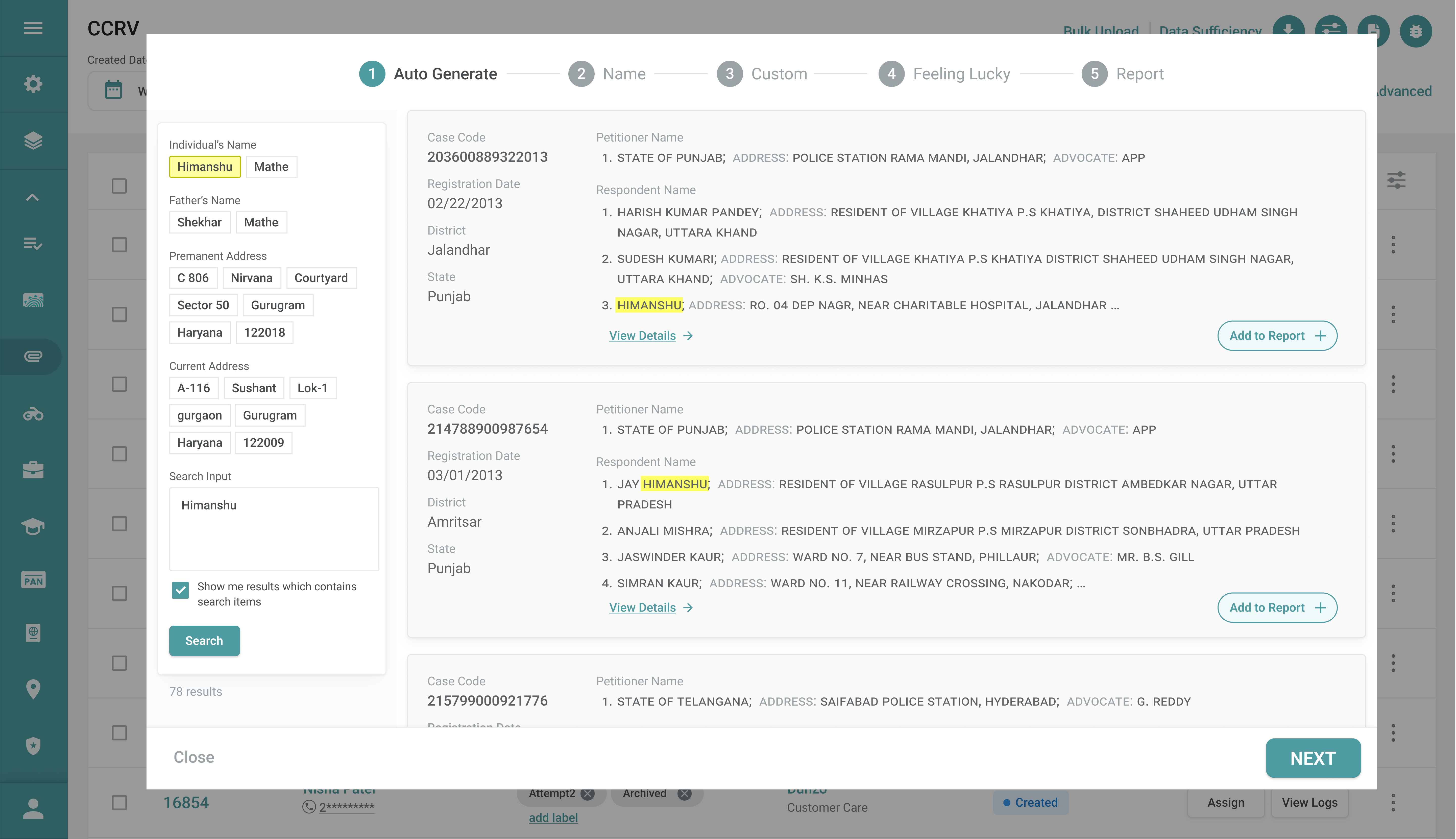Toggle the 'A-116' current address chip
This screenshot has height=839, width=1456.
coord(193,388)
